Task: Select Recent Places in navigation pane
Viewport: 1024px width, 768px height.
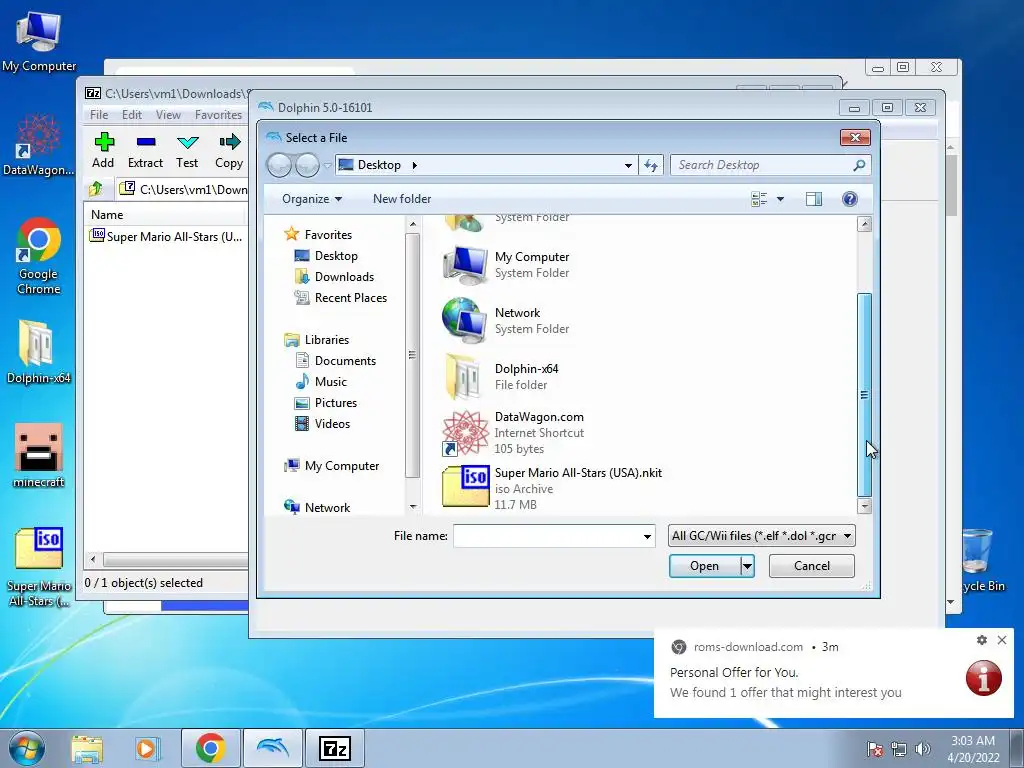Action: (x=341, y=298)
